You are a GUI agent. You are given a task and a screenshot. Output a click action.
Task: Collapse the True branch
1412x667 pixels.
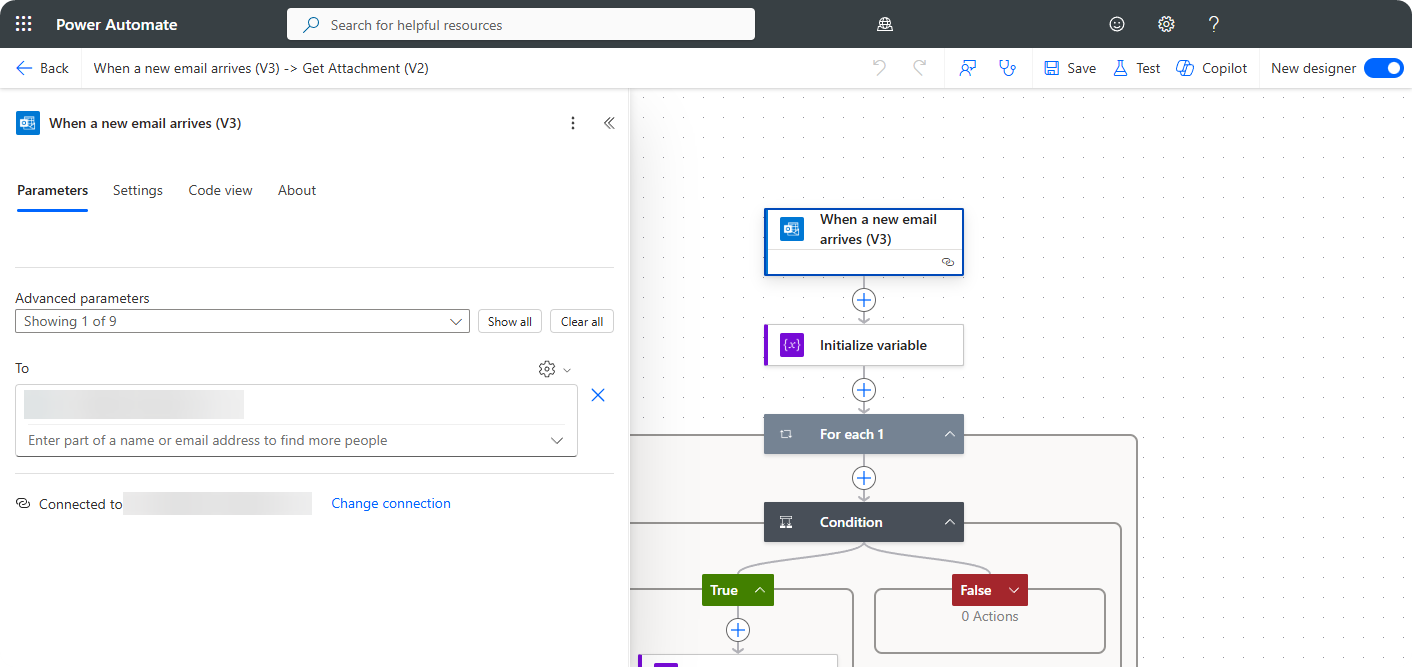tap(759, 590)
